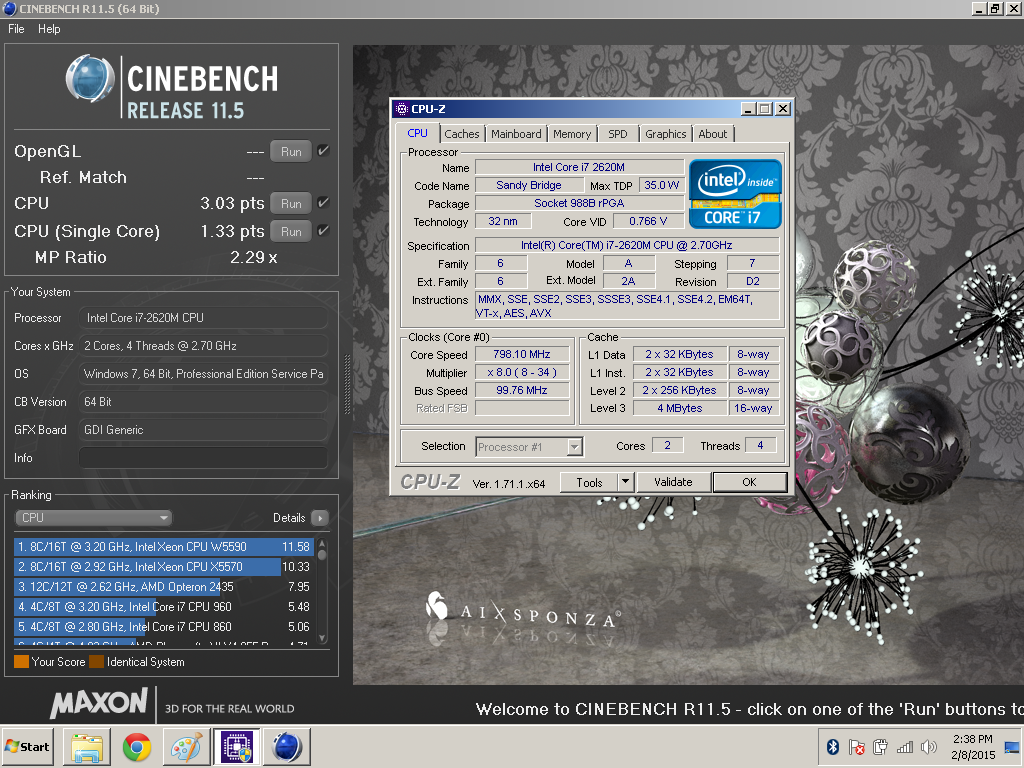Switch to Cinebench taskbar button

tap(287, 747)
